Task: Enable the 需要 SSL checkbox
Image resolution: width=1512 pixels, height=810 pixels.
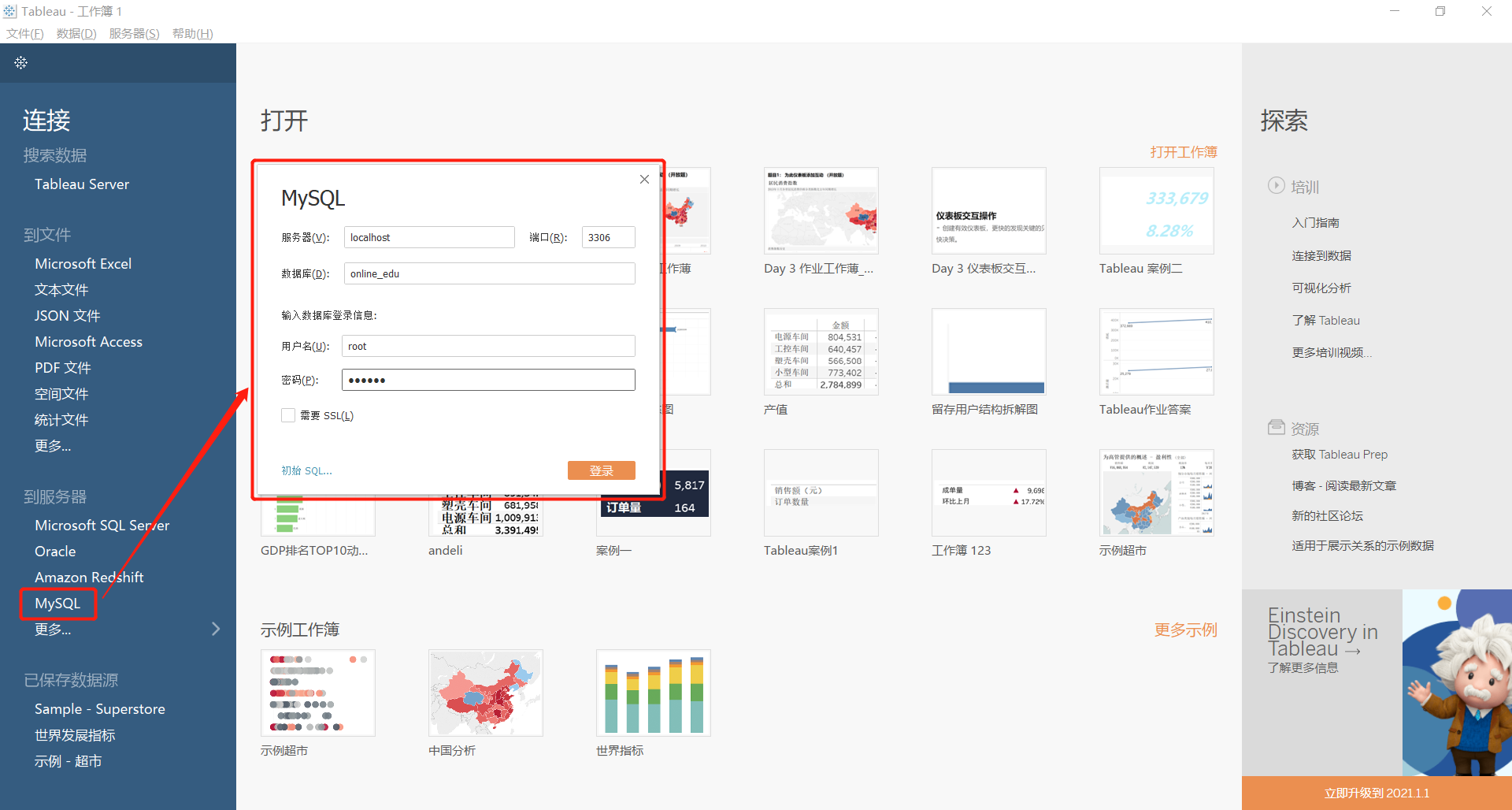Action: 288,415
